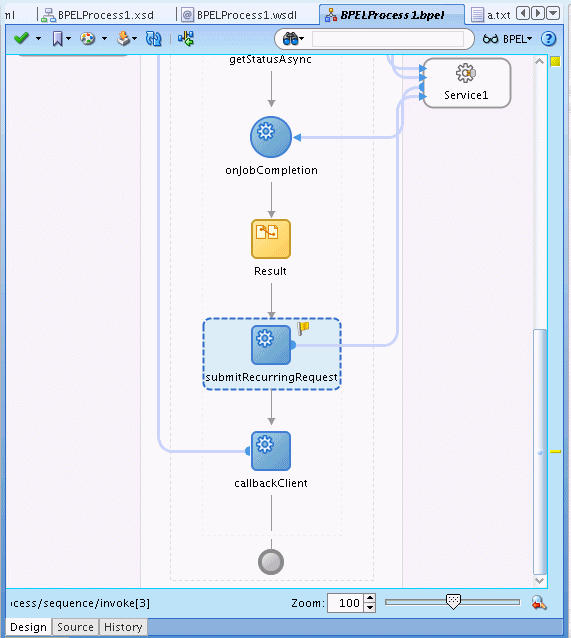This screenshot has width=571, height=638.
Task: Open the help question mark icon
Action: [548, 39]
